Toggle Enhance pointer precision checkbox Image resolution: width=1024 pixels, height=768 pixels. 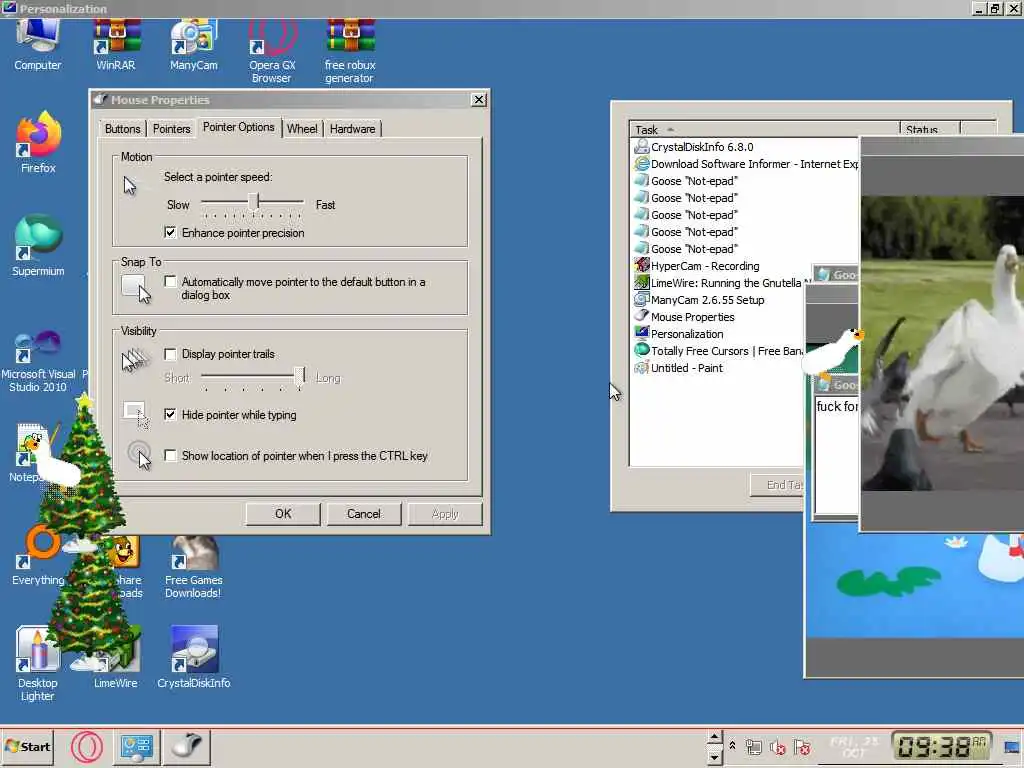click(170, 232)
